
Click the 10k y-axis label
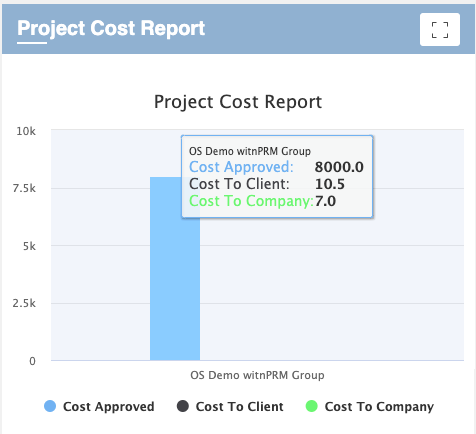click(x=26, y=131)
